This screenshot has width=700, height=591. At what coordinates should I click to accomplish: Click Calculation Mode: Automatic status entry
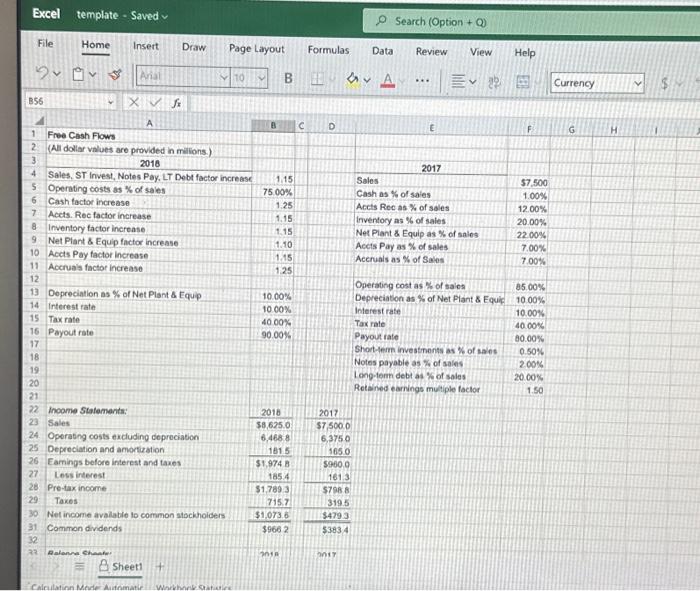[88, 587]
